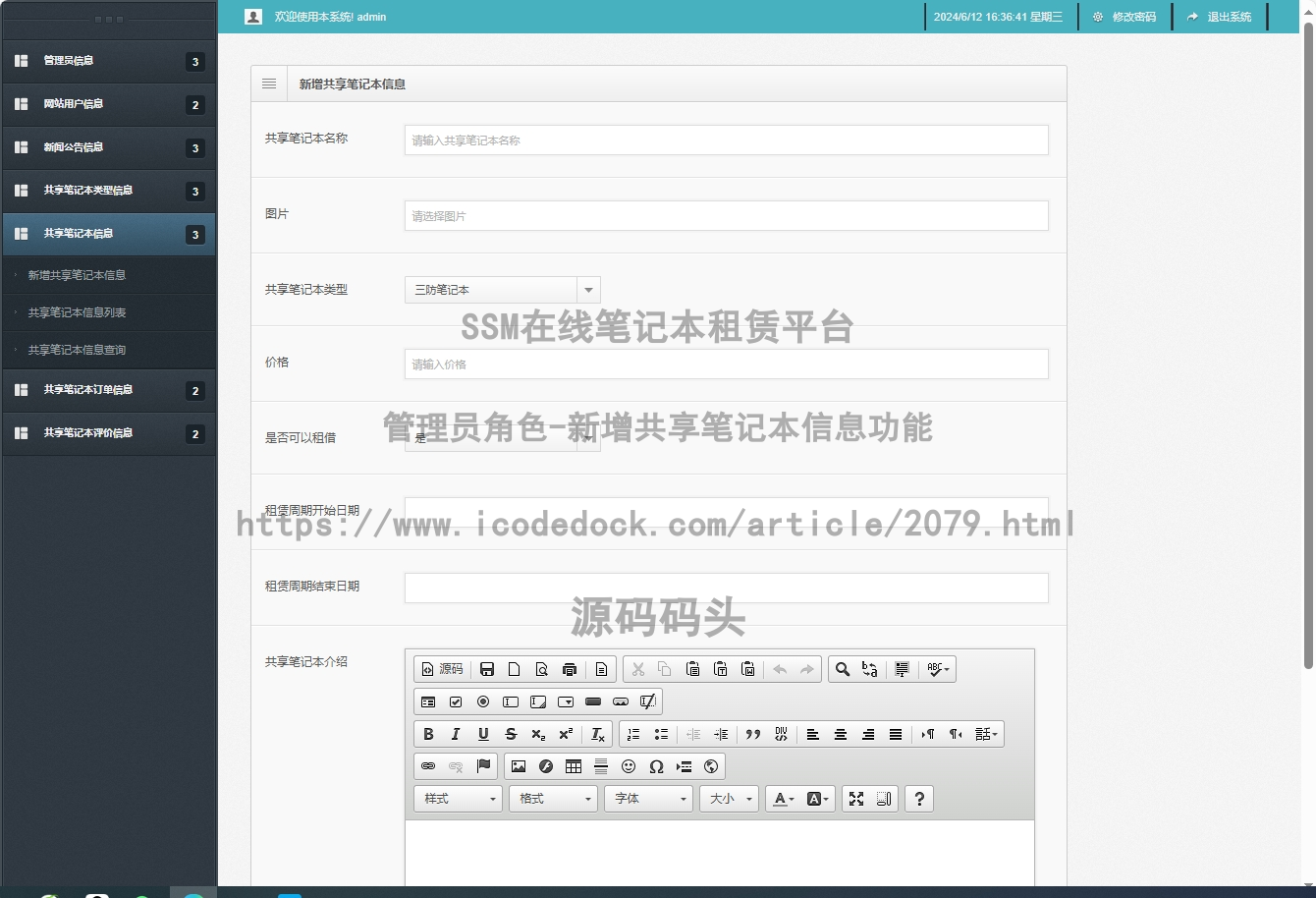Insert a textarea form element
1316x898 pixels.
pos(538,702)
